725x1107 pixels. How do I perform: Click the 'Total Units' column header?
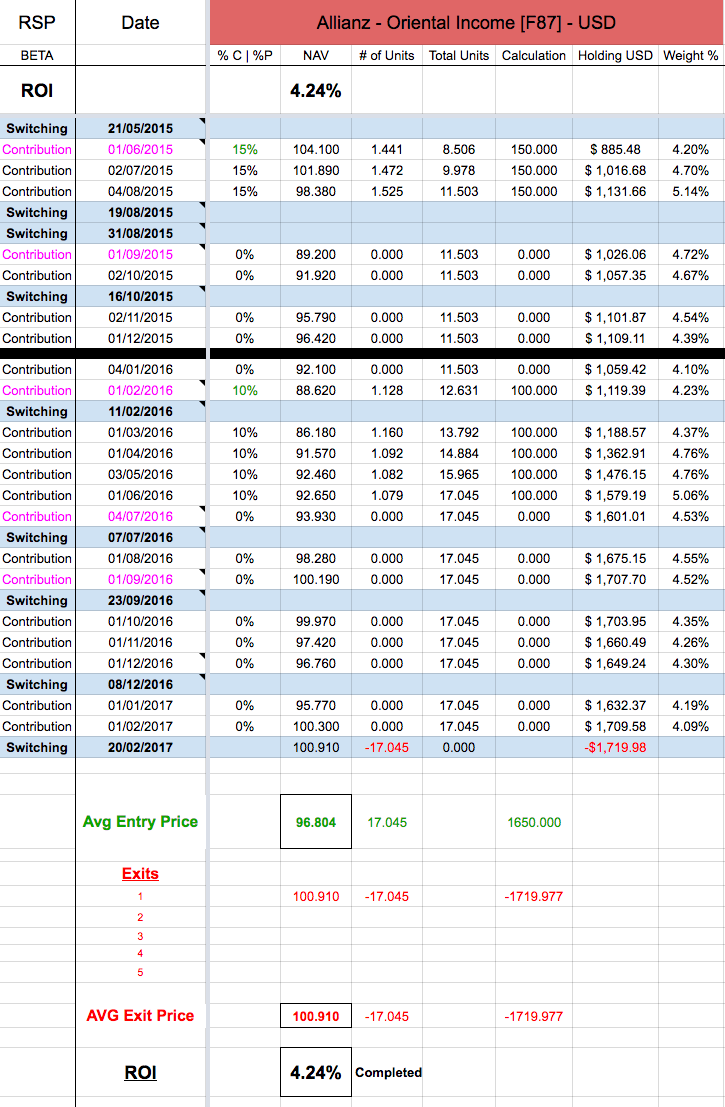(459, 55)
